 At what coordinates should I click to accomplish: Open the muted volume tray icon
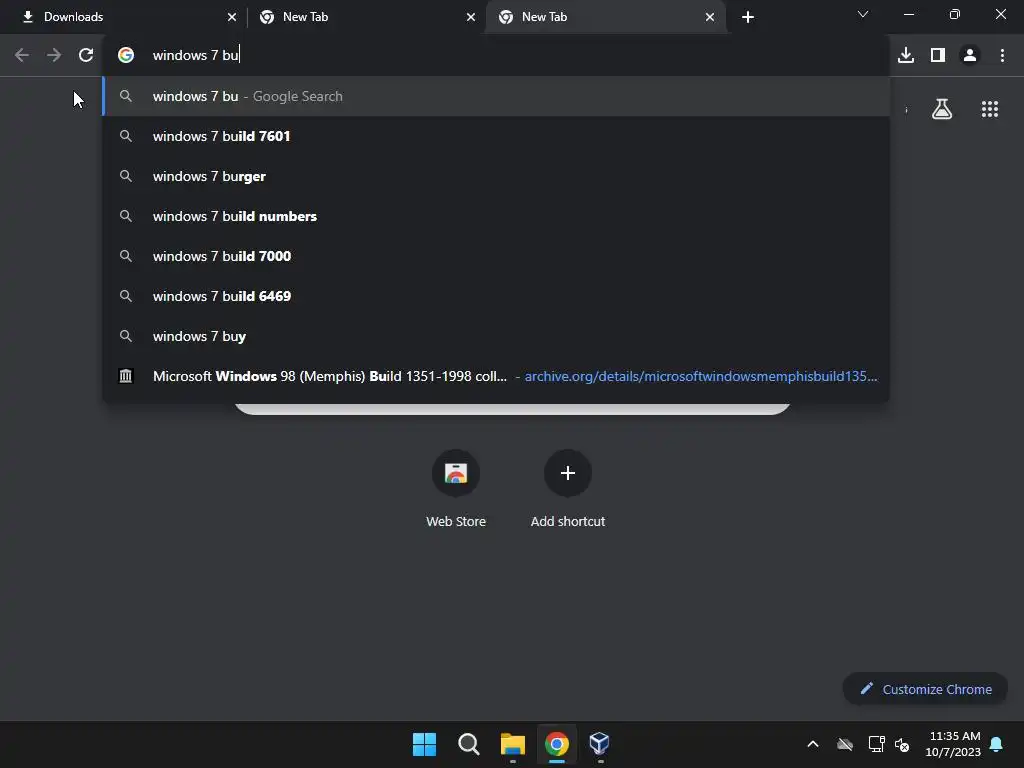coord(902,744)
